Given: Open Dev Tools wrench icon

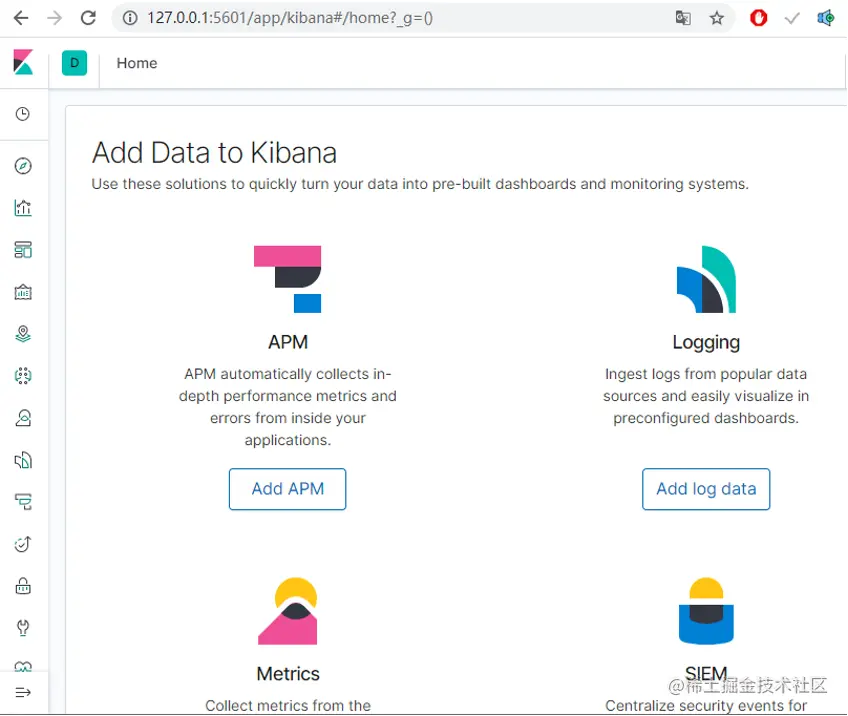Looking at the screenshot, I should pos(23,628).
